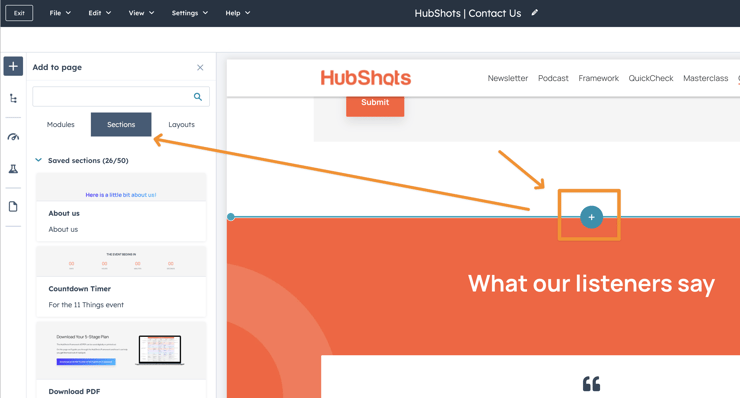Collapse the Saved sections list
740x398 pixels.
[x=38, y=160]
